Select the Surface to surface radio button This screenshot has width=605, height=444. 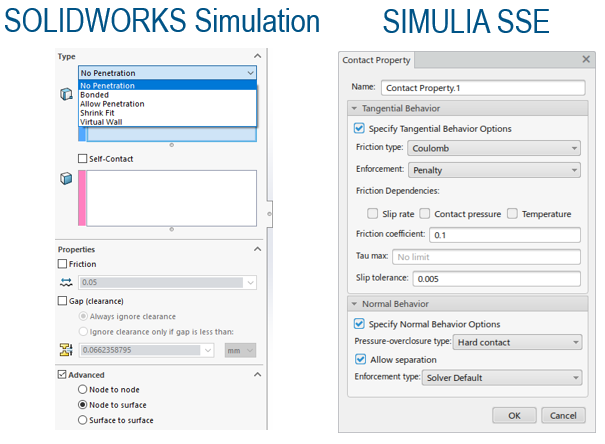click(83, 420)
